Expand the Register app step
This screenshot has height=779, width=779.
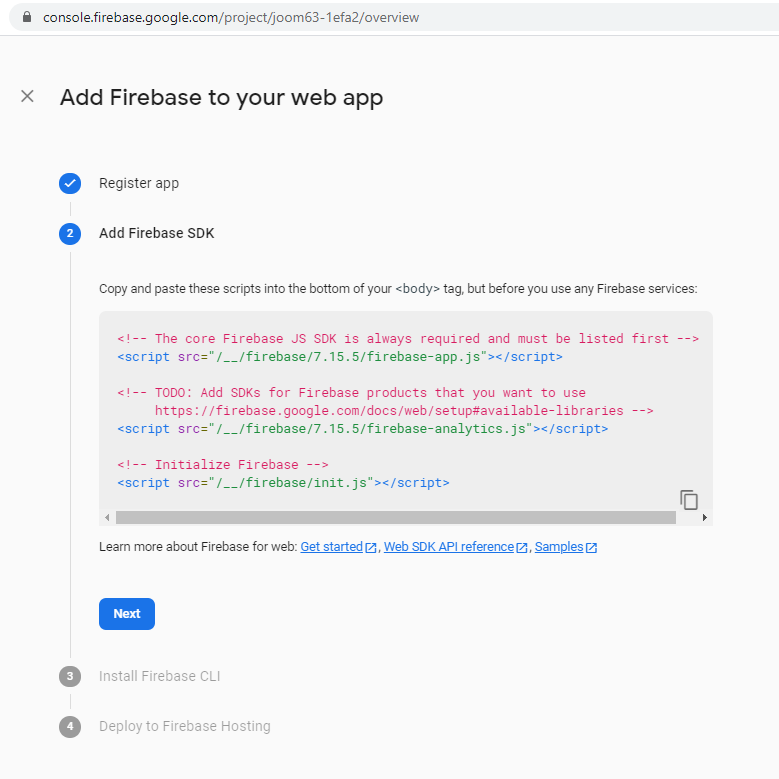pyautogui.click(x=139, y=183)
